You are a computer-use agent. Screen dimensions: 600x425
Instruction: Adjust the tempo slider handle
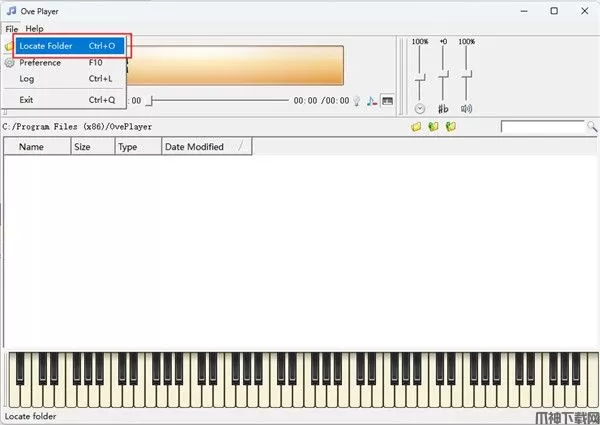click(x=420, y=77)
